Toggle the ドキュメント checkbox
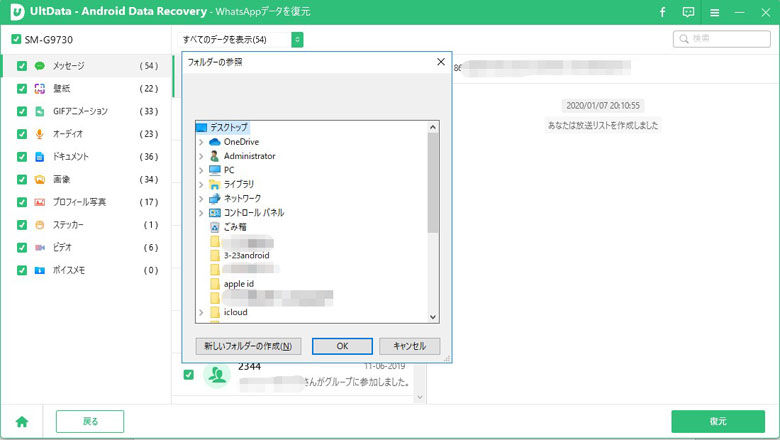This screenshot has width=780, height=440. (x=22, y=157)
